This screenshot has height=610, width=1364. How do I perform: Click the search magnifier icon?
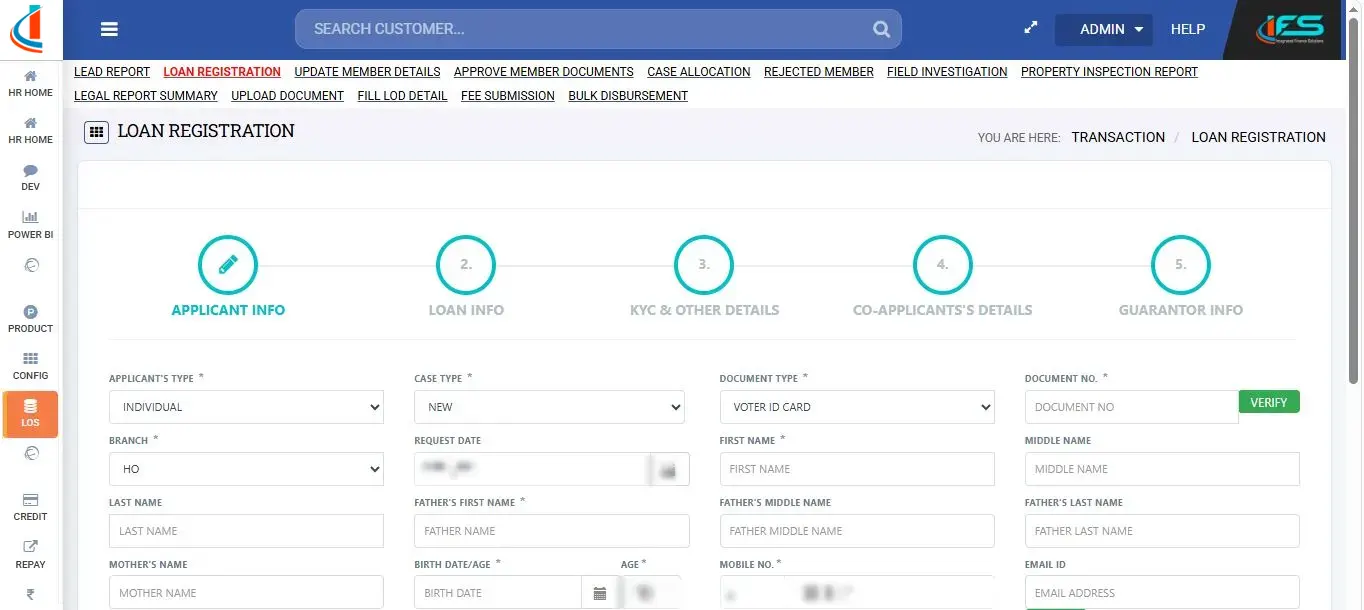[x=881, y=29]
